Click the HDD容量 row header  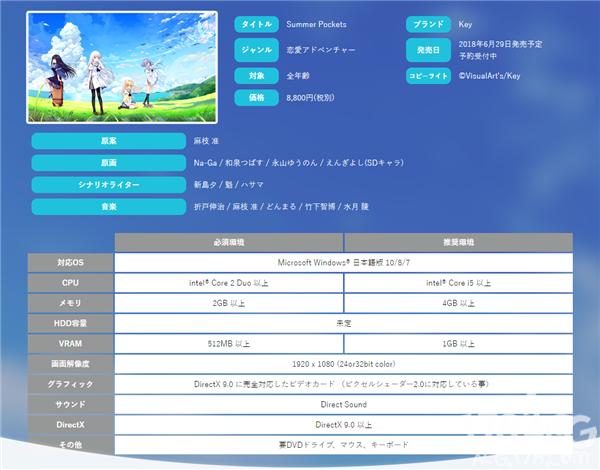[70, 323]
